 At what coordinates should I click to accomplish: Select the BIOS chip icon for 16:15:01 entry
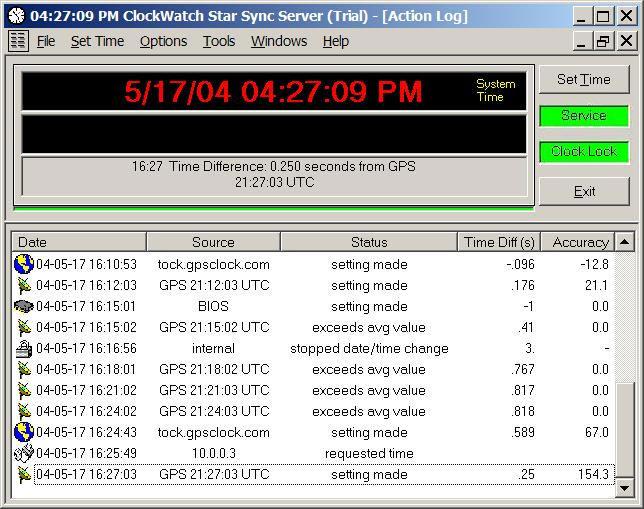[x=23, y=306]
